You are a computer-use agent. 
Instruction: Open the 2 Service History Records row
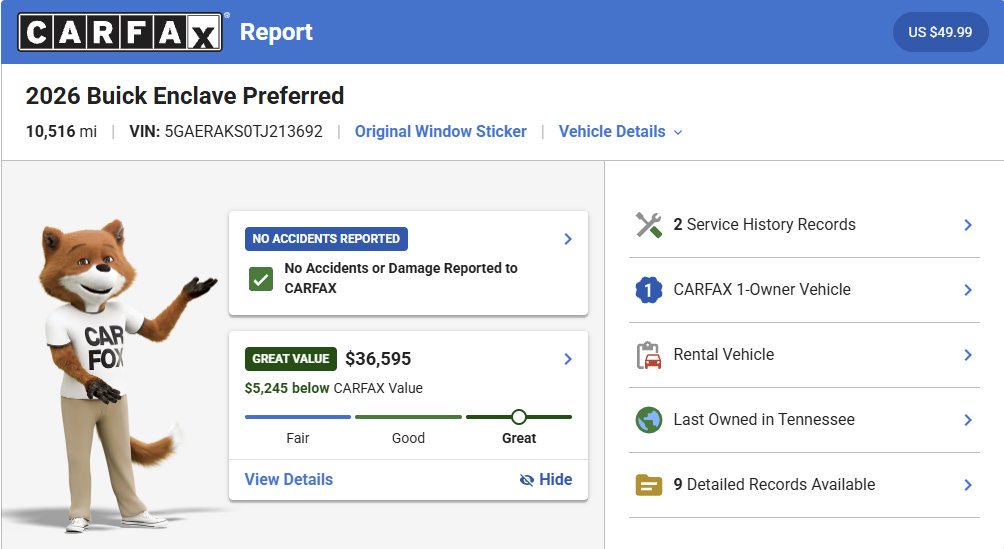click(804, 225)
